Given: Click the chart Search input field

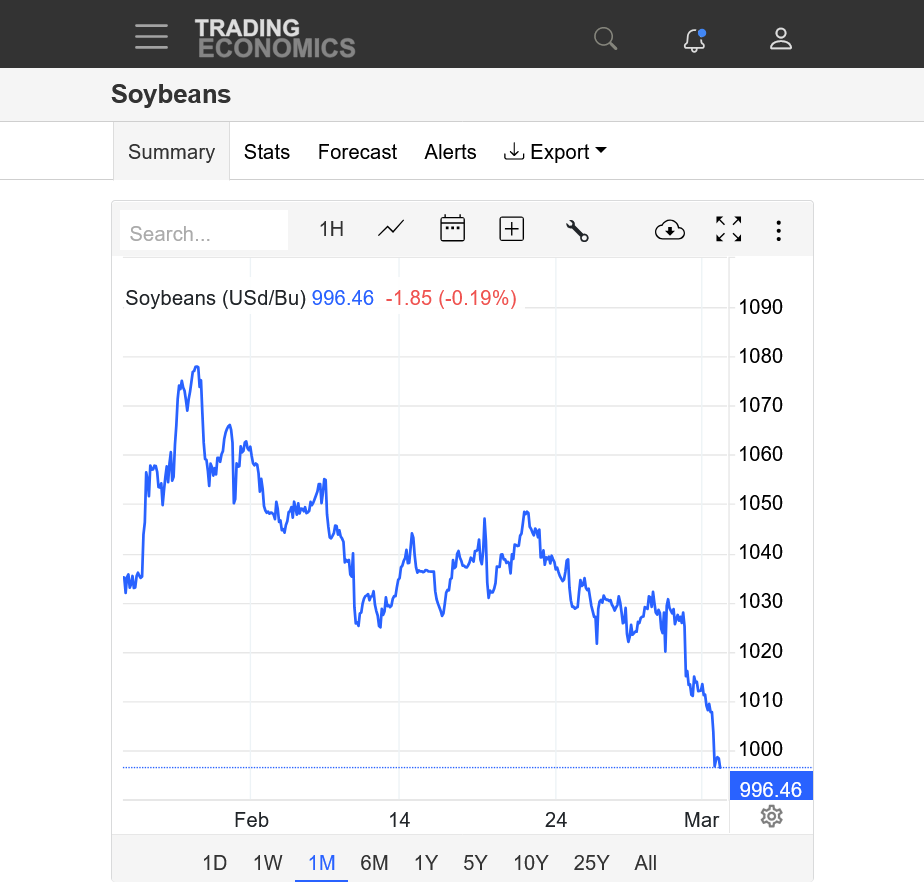Looking at the screenshot, I should [x=204, y=233].
